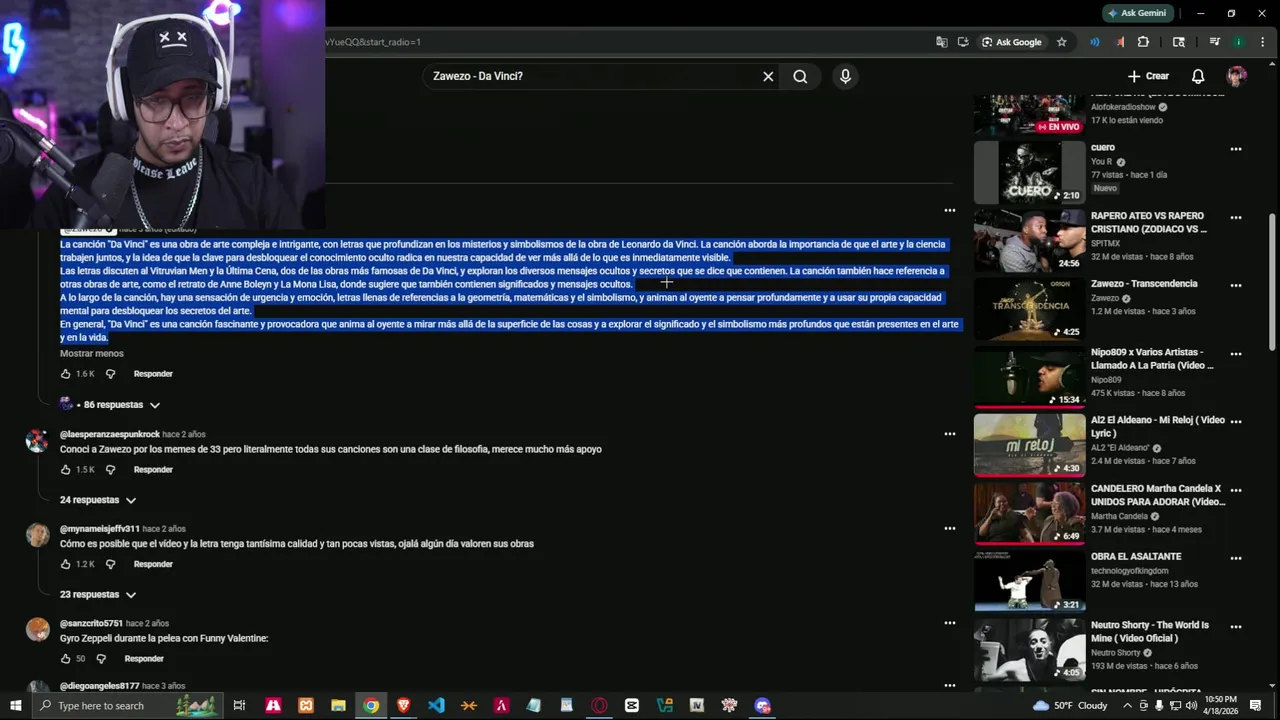Open options menu for @mynameisjeffv311 comment

[x=950, y=528]
